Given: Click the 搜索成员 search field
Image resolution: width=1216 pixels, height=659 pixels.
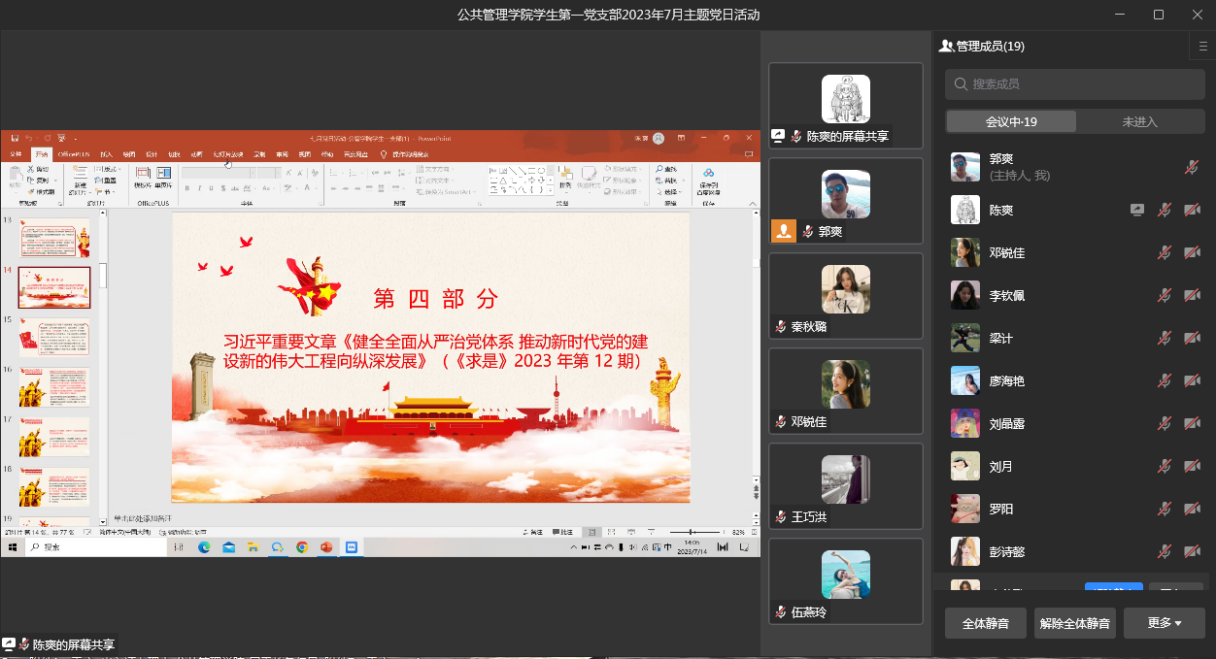Looking at the screenshot, I should coord(1075,85).
